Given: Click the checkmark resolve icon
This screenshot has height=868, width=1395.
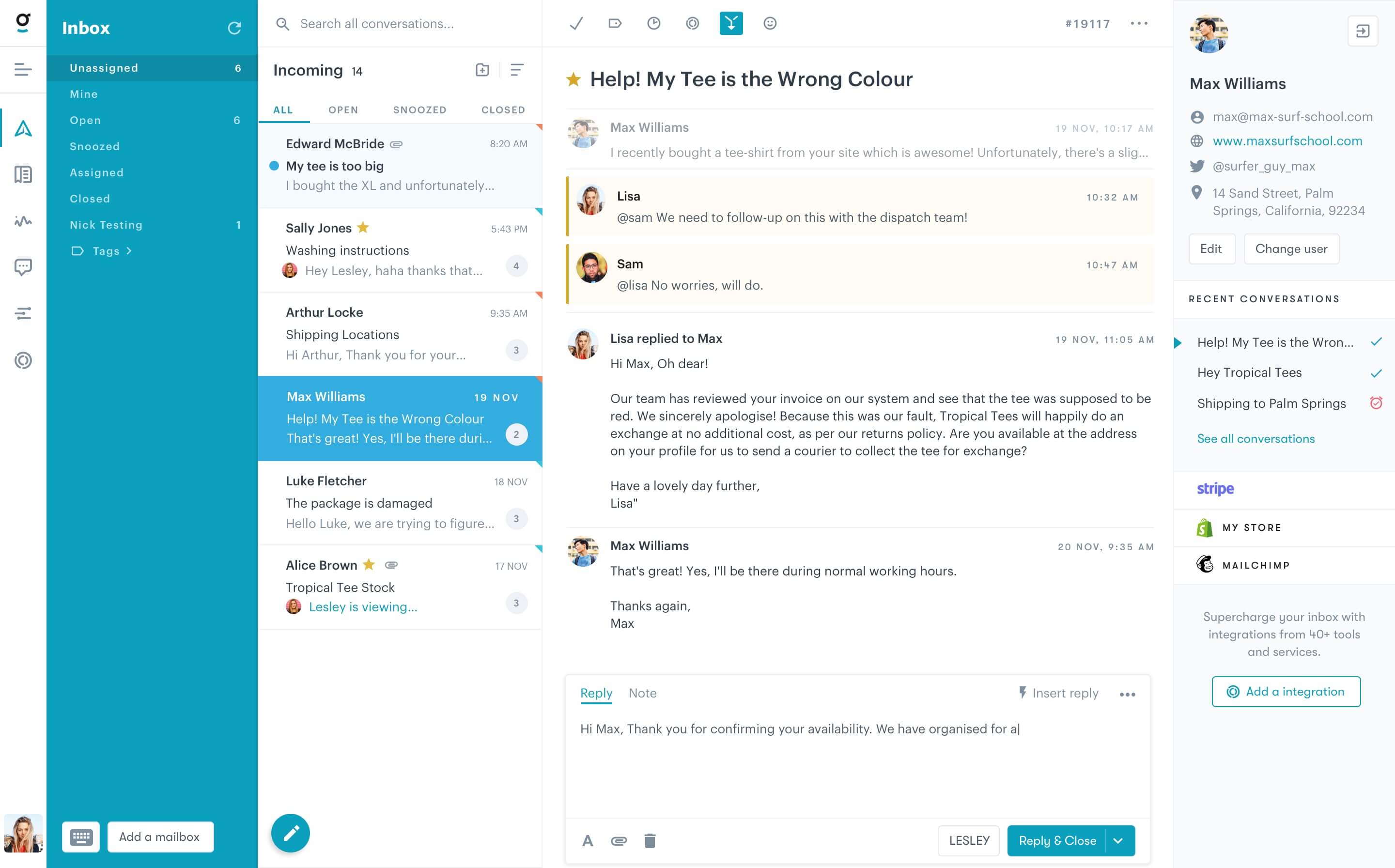Looking at the screenshot, I should coord(577,23).
